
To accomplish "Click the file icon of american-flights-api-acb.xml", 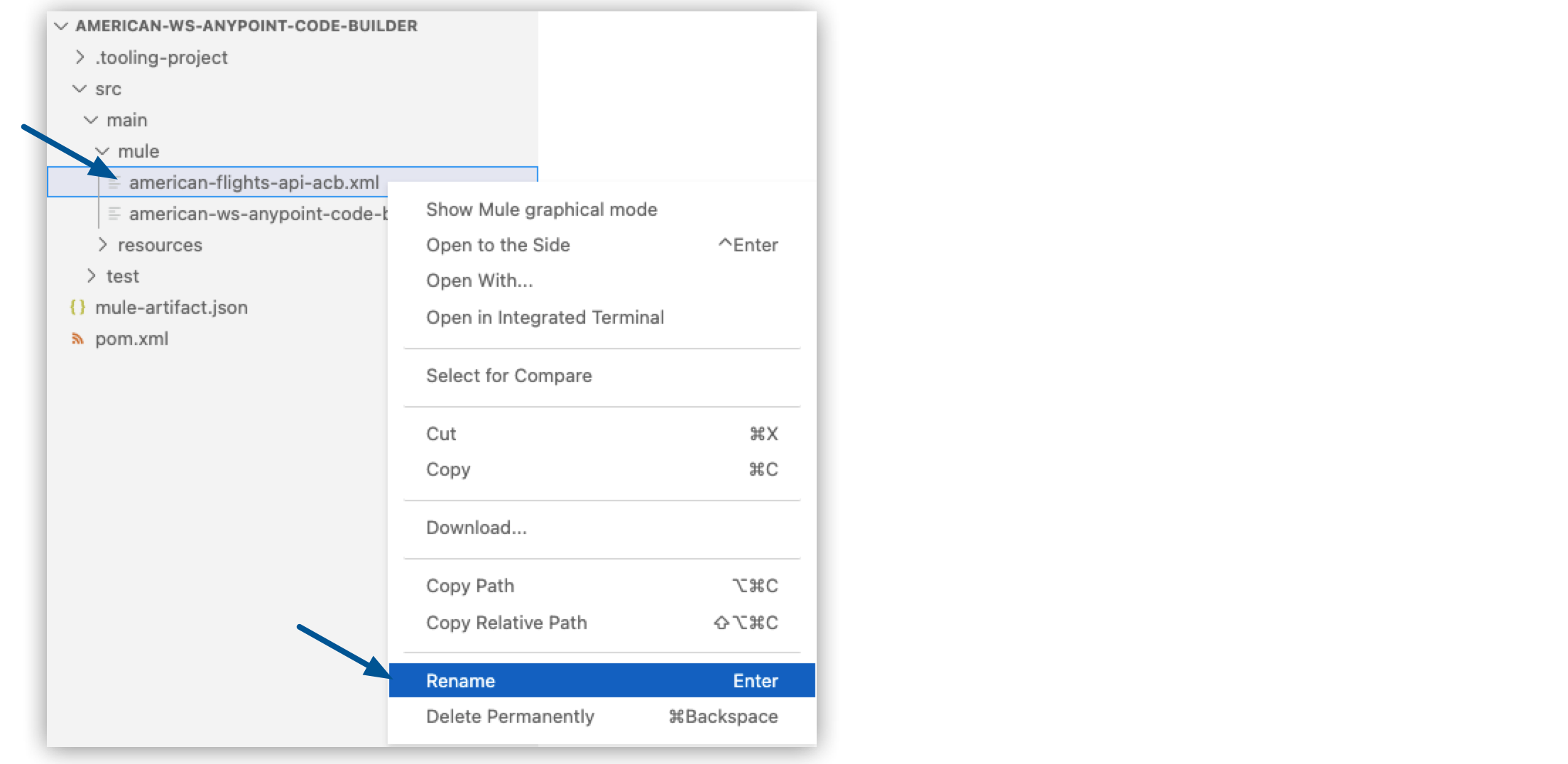I will (114, 182).
